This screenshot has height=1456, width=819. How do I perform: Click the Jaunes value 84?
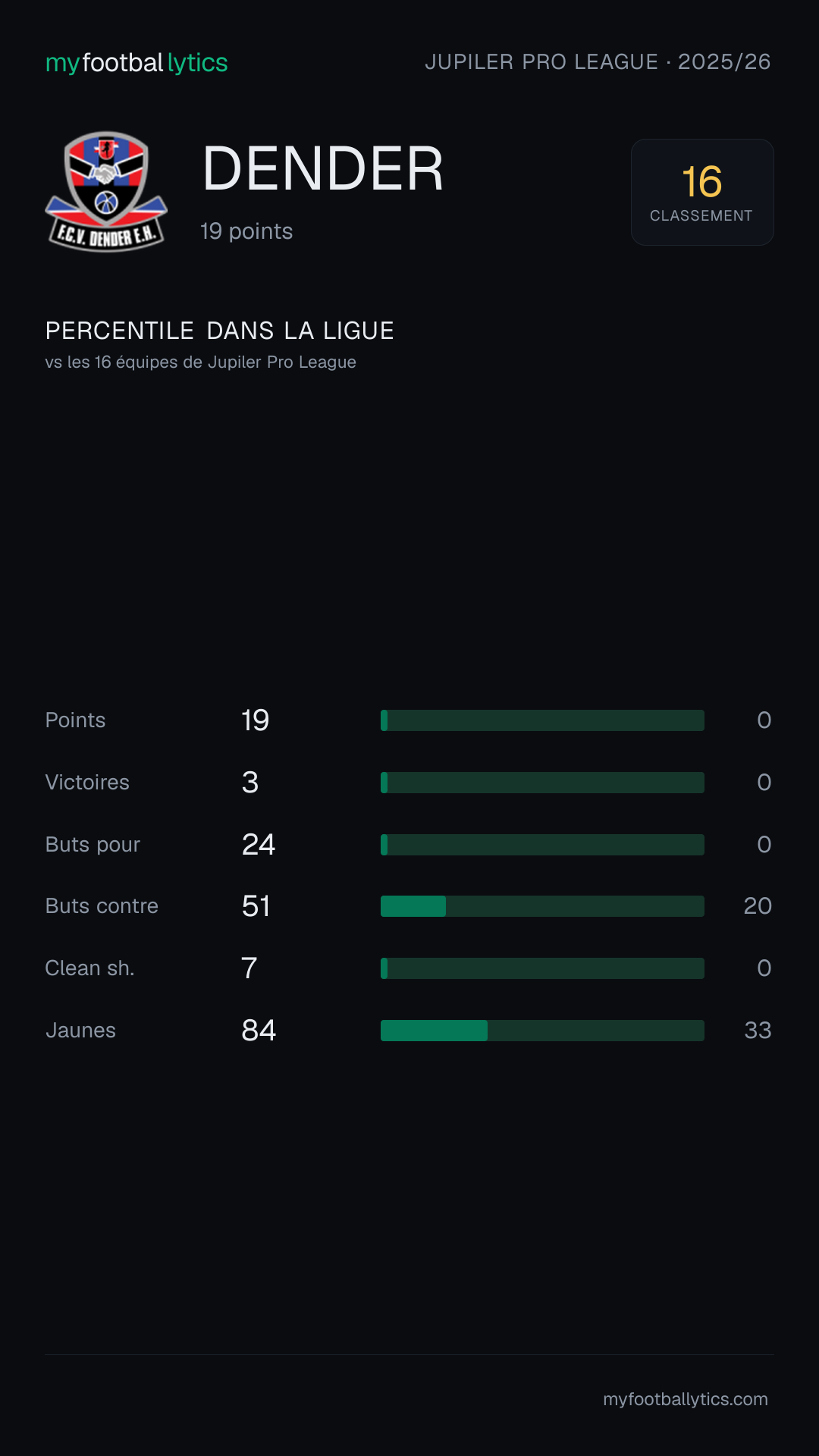pyautogui.click(x=259, y=1031)
